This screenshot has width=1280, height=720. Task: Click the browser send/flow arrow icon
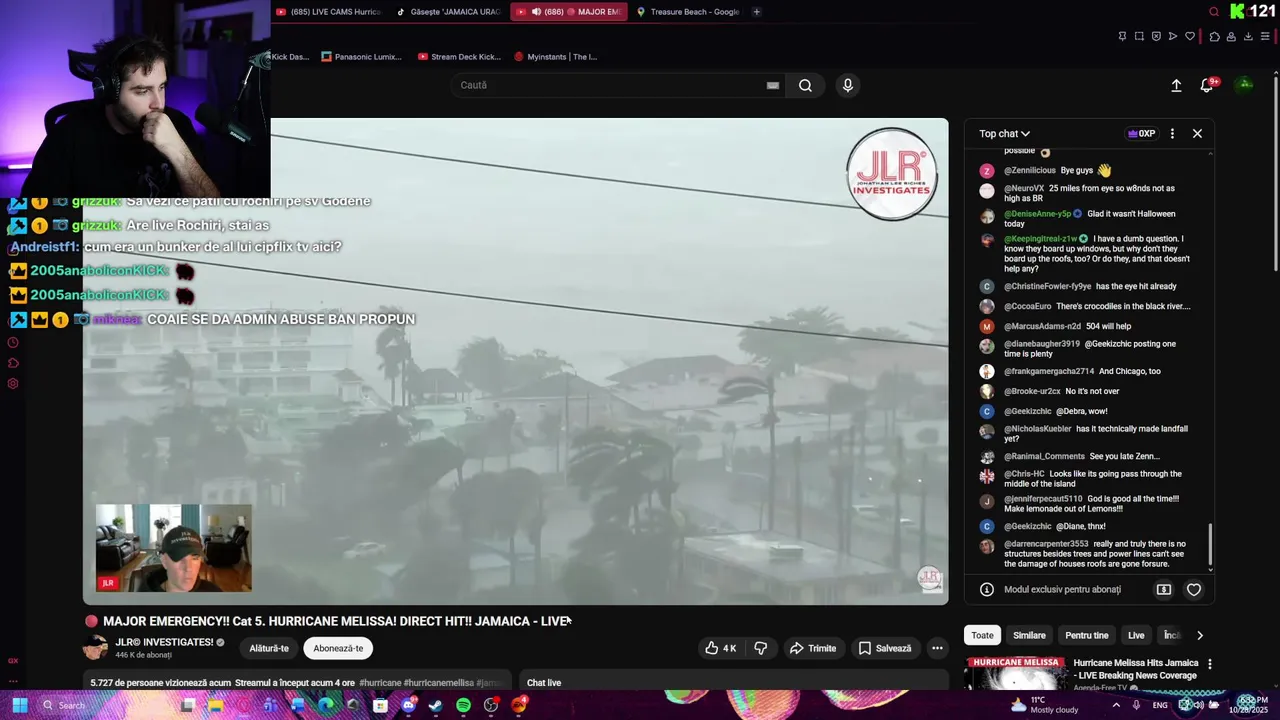pos(1173,36)
